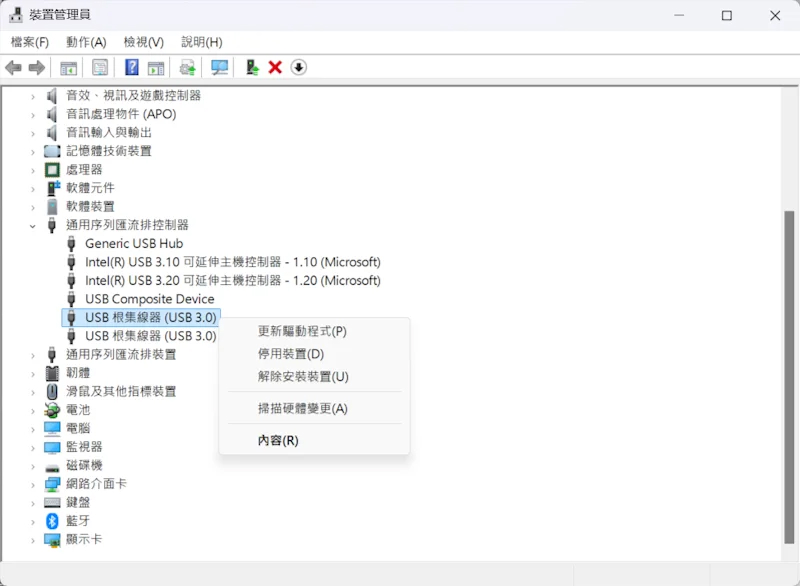Click the show/hide console tree icon
Screen dimensions: 800x586
click(68, 67)
